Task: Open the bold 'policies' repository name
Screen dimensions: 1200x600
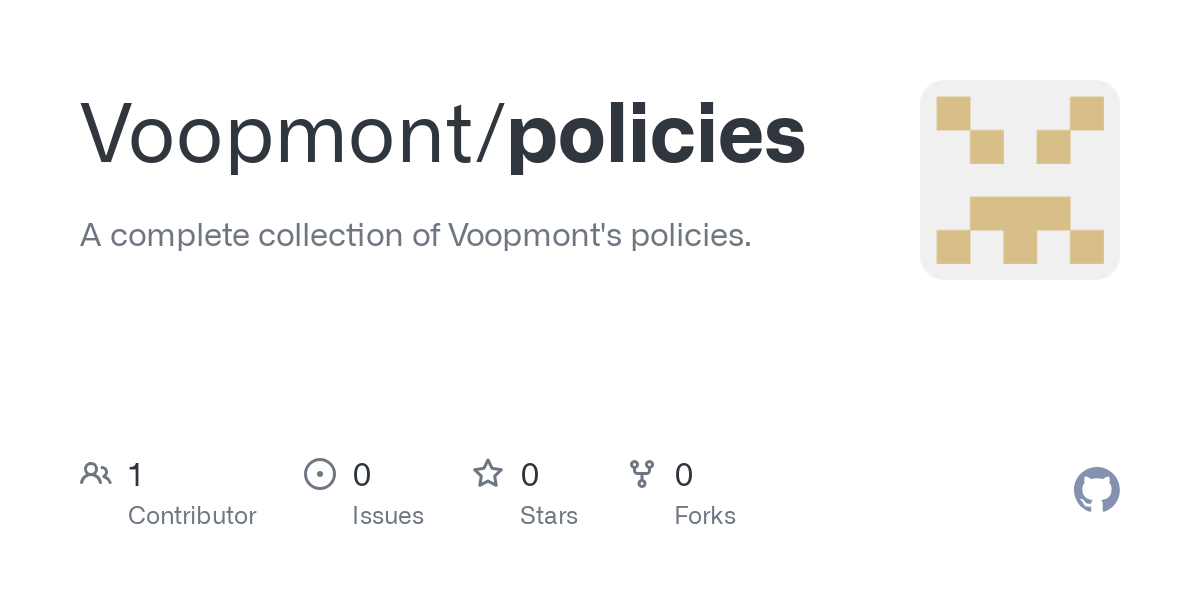Action: click(656, 135)
